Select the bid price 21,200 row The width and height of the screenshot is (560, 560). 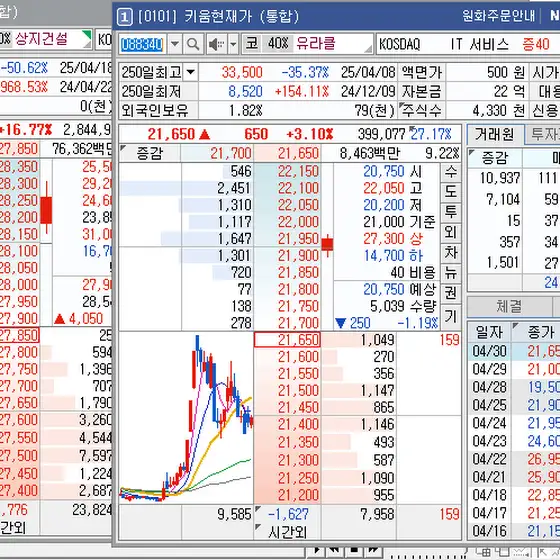[x=288, y=495]
